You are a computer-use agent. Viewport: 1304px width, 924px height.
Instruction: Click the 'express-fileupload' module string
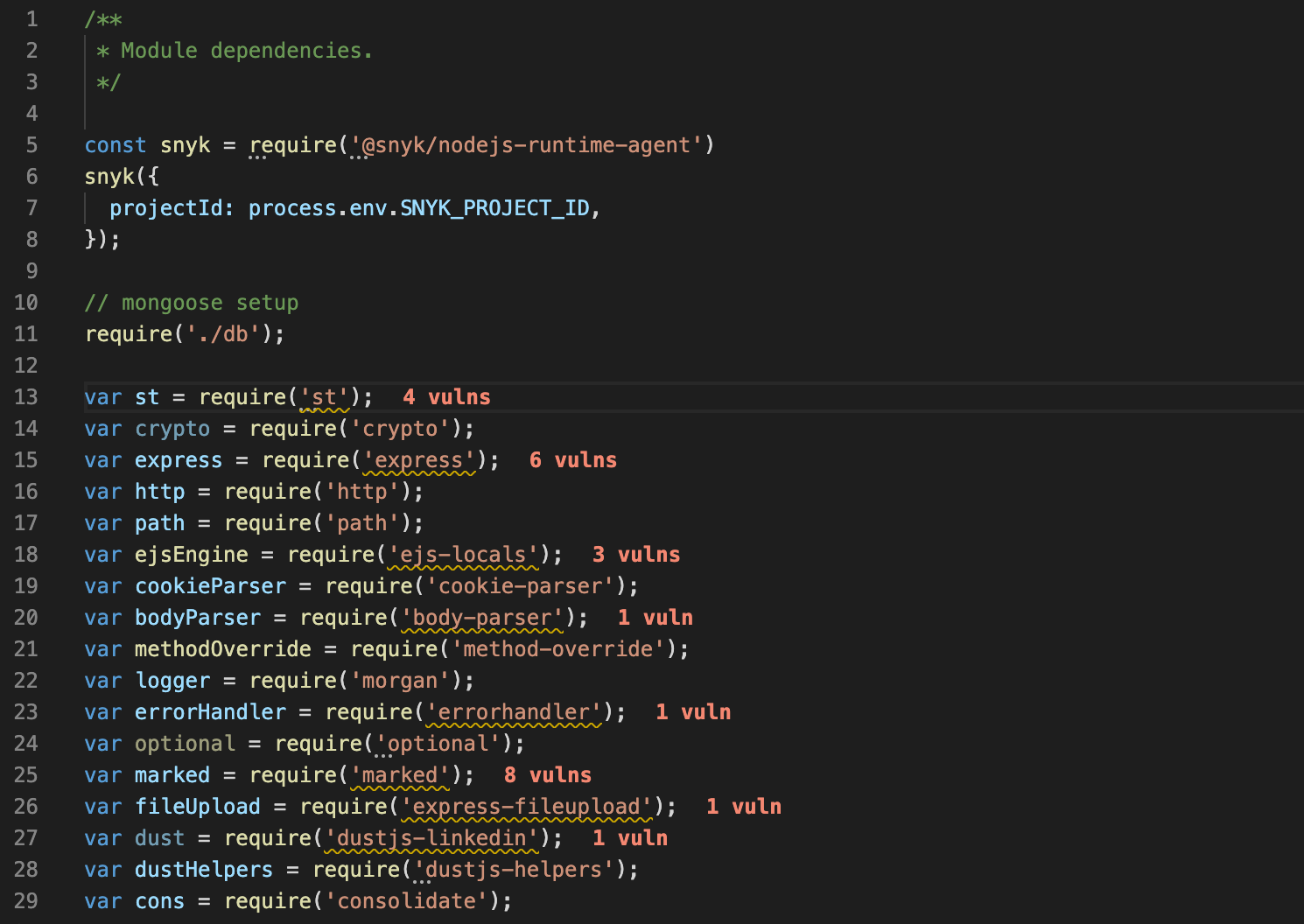(x=527, y=807)
